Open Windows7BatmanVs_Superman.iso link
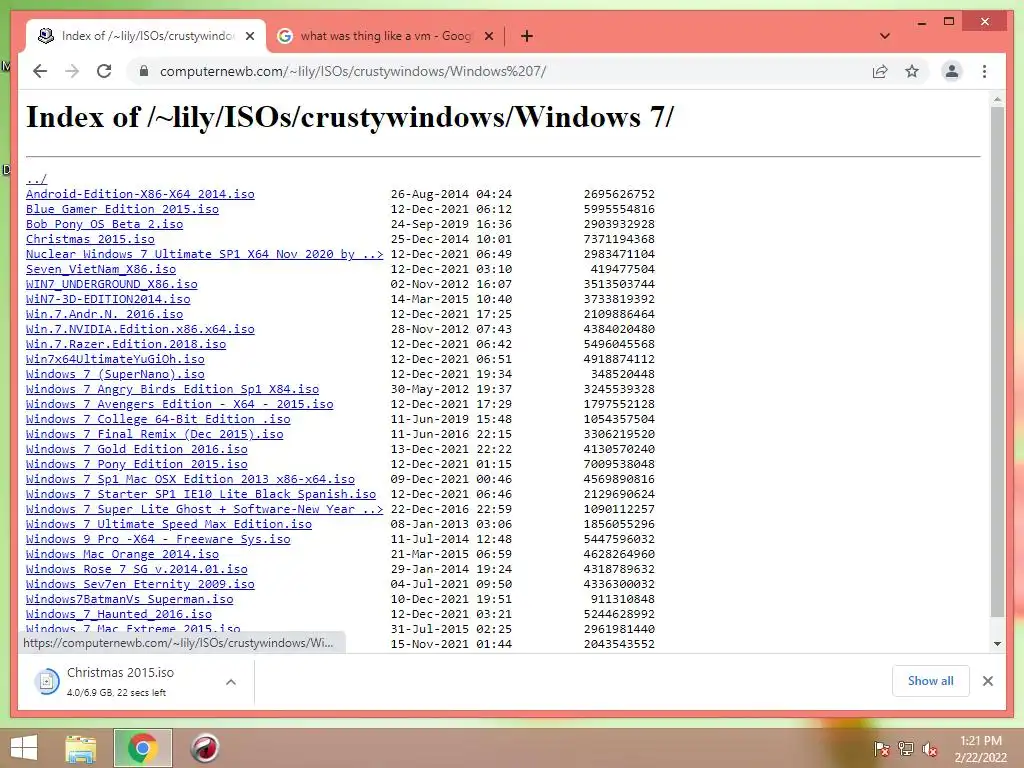 129,600
